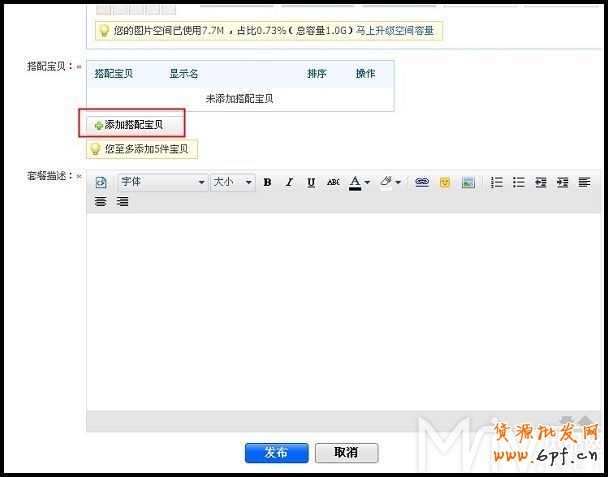
Task: Apply strikethrough using the ABC icon
Action: pyautogui.click(x=333, y=183)
